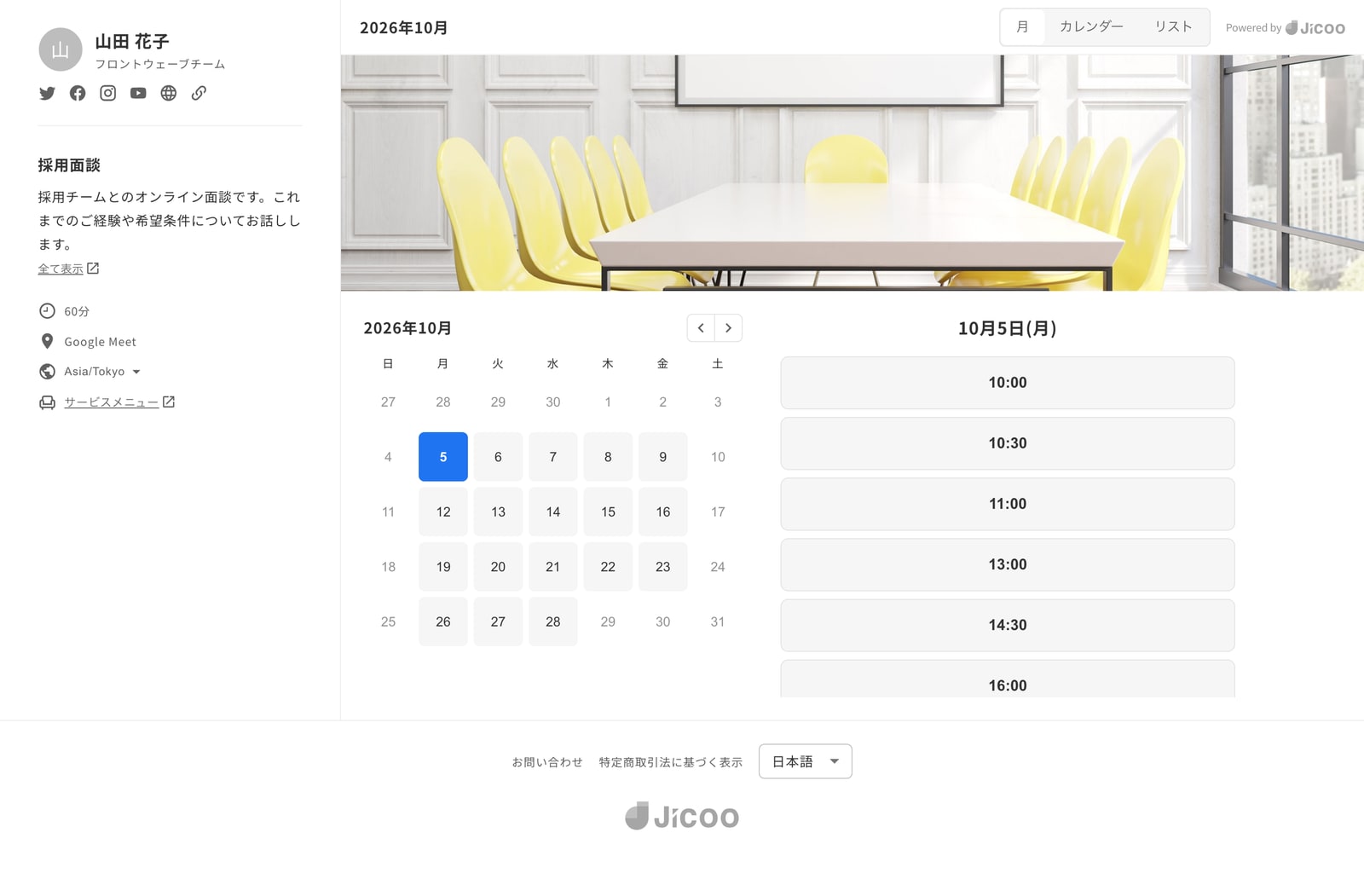Open 全て表示 description link
The width and height of the screenshot is (1364, 896).
coord(68,269)
